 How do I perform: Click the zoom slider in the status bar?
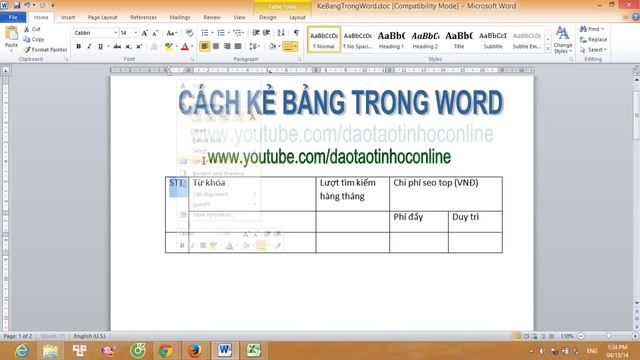point(608,336)
